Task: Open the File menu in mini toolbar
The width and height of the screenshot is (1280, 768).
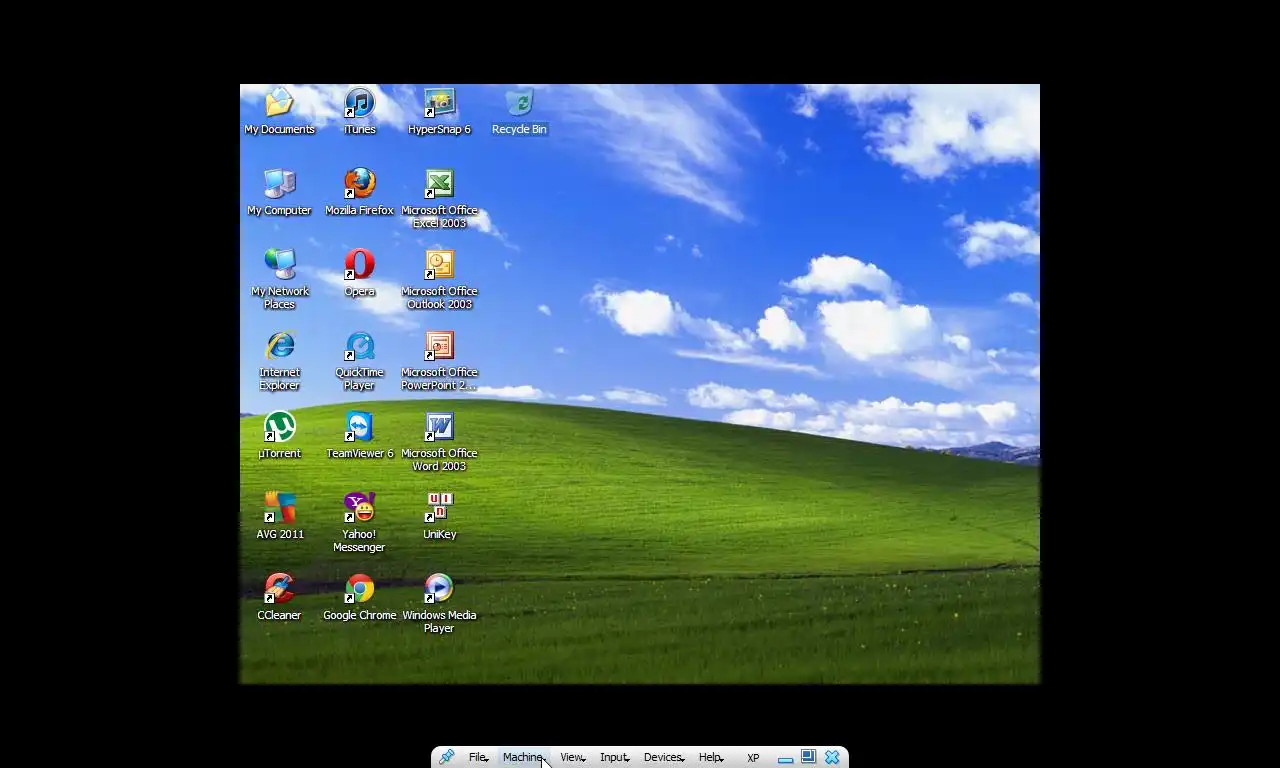Action: [x=478, y=757]
